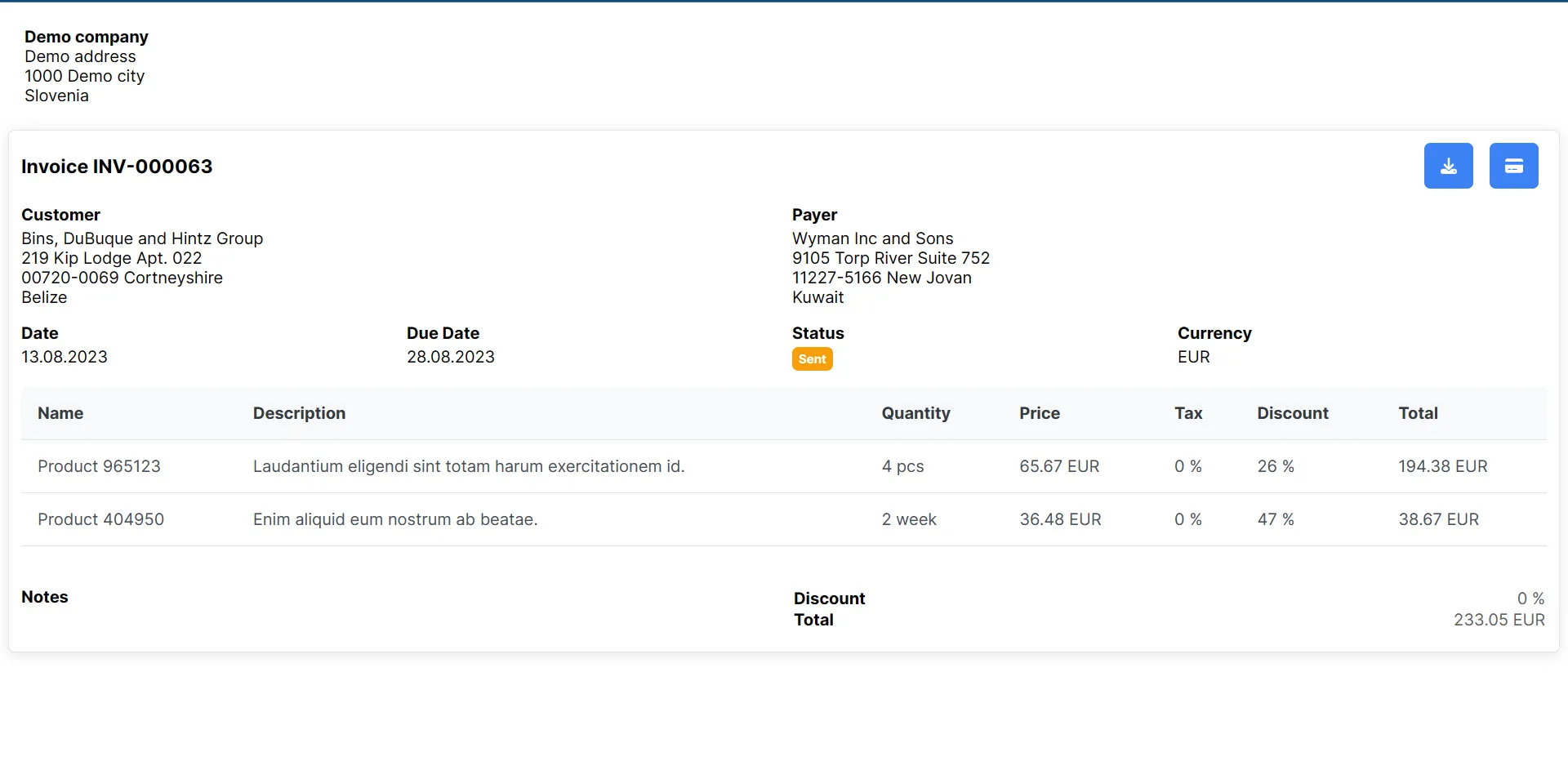Click the Discount column header
The image size is (1568, 761).
pyautogui.click(x=1293, y=413)
